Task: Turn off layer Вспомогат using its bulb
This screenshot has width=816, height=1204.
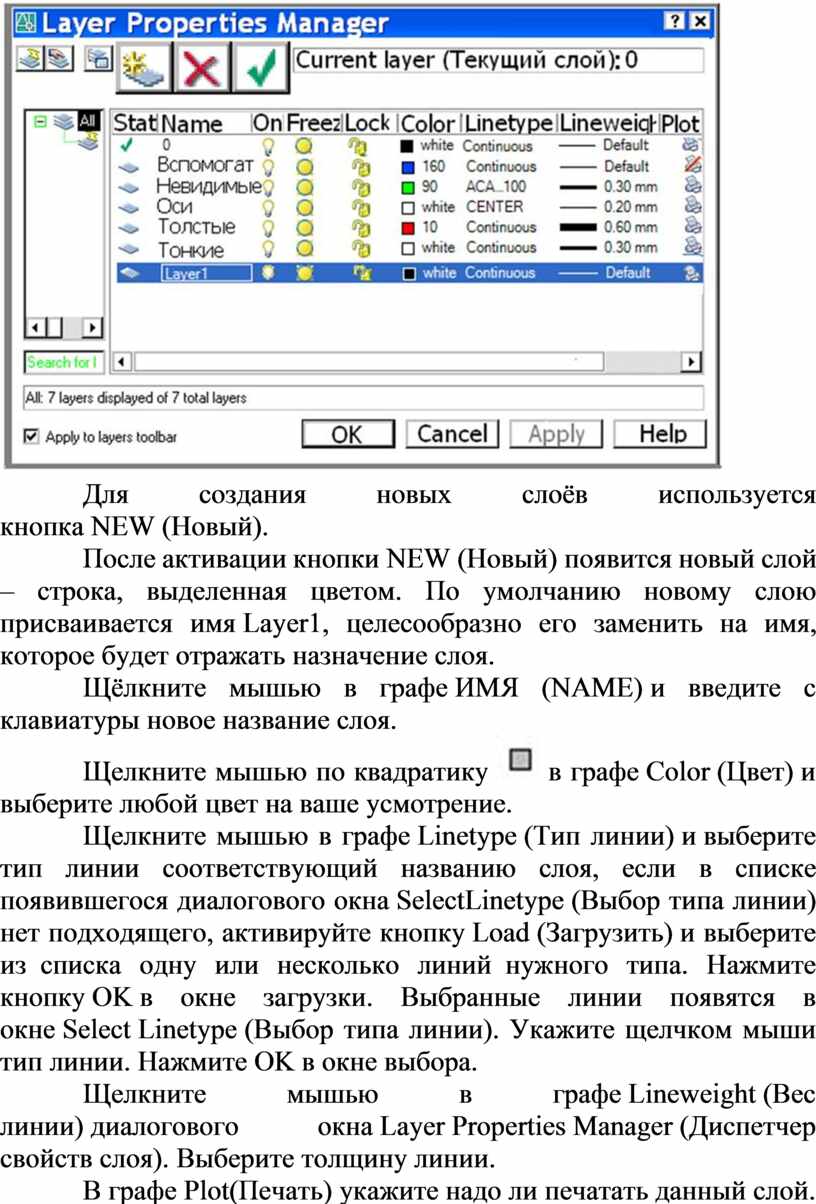Action: point(267,167)
